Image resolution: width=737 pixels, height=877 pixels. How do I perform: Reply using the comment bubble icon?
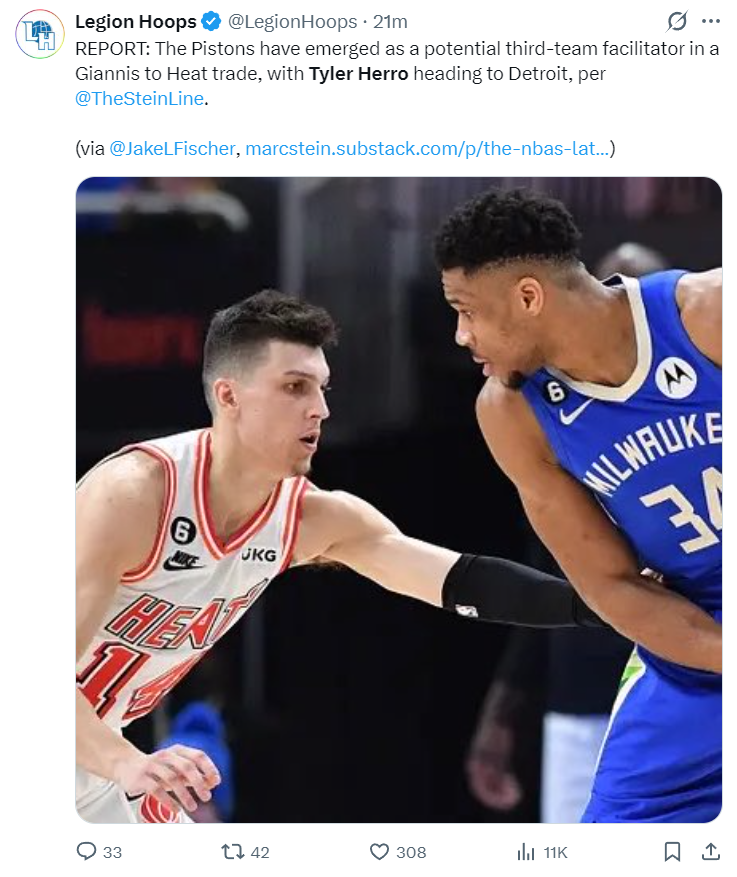pos(86,851)
